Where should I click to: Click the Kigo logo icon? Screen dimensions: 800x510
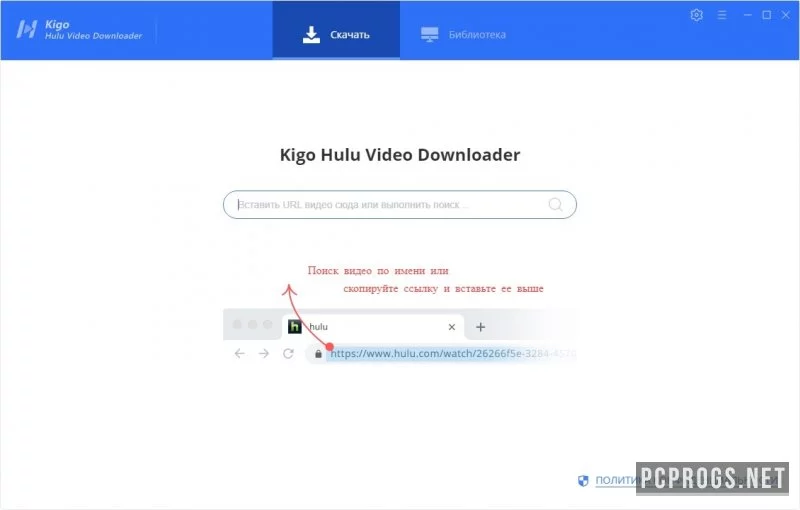click(27, 29)
